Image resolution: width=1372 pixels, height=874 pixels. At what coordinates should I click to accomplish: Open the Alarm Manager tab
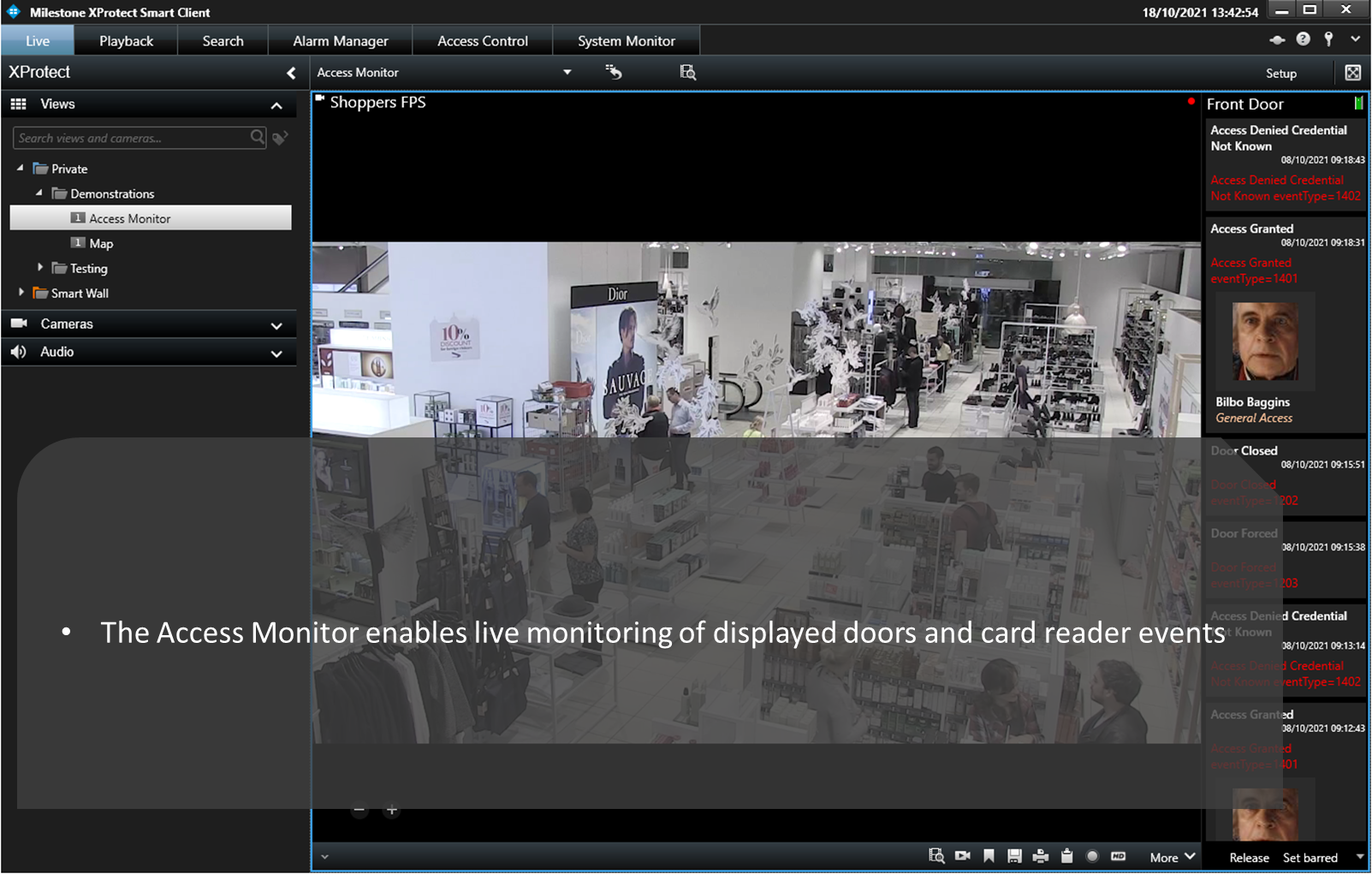click(x=340, y=41)
